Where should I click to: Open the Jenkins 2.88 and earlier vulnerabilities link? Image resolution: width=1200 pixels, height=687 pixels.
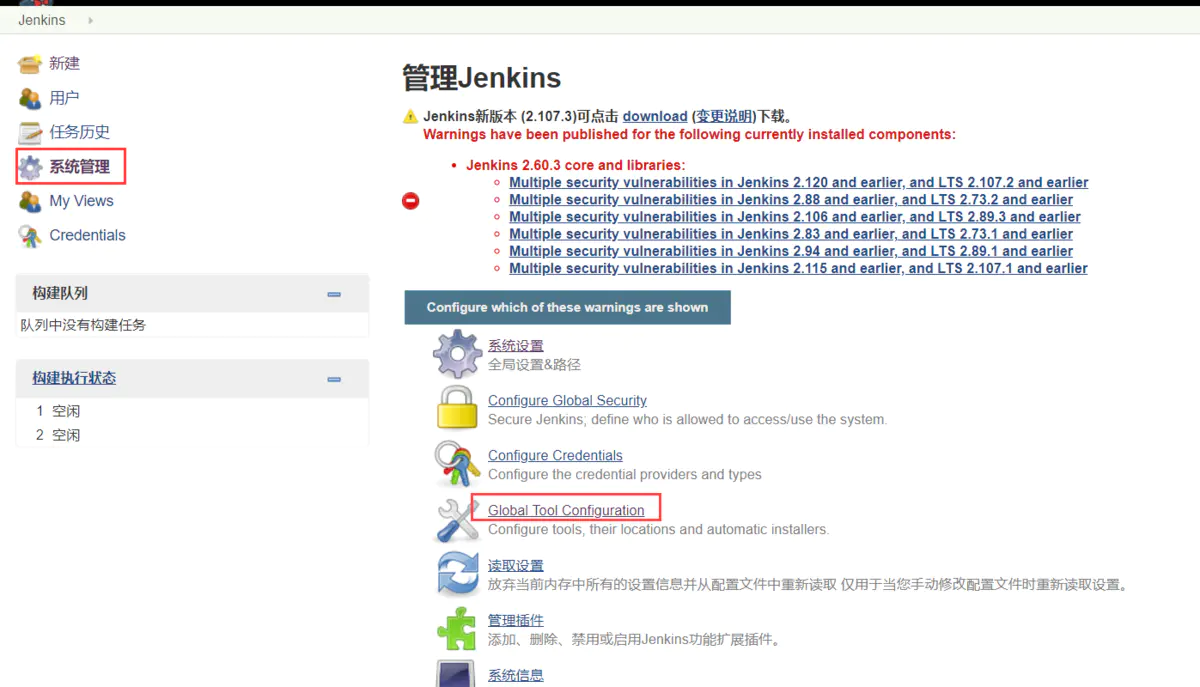(791, 200)
